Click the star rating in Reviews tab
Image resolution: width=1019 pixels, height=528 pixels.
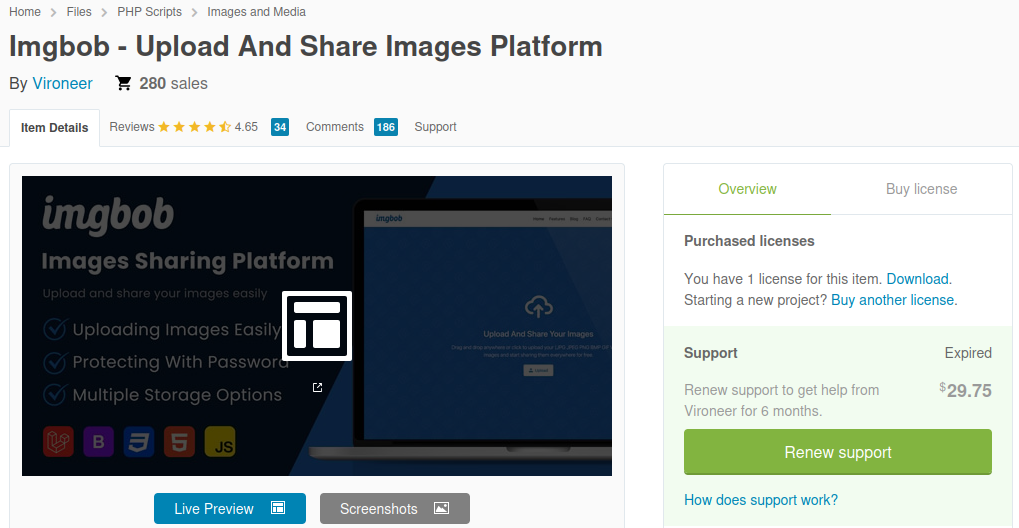pos(194,127)
